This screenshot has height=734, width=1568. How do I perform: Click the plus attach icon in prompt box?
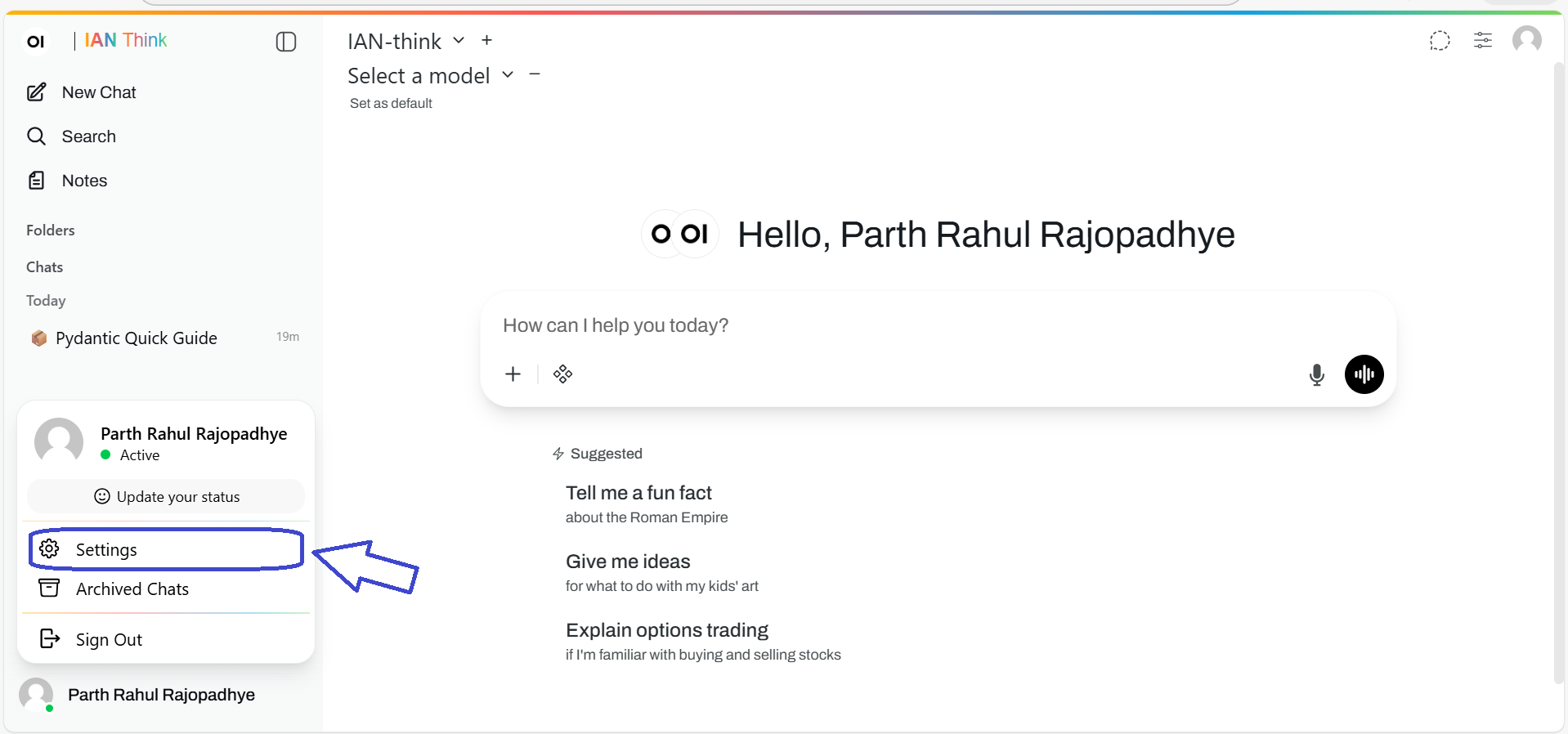coord(513,374)
